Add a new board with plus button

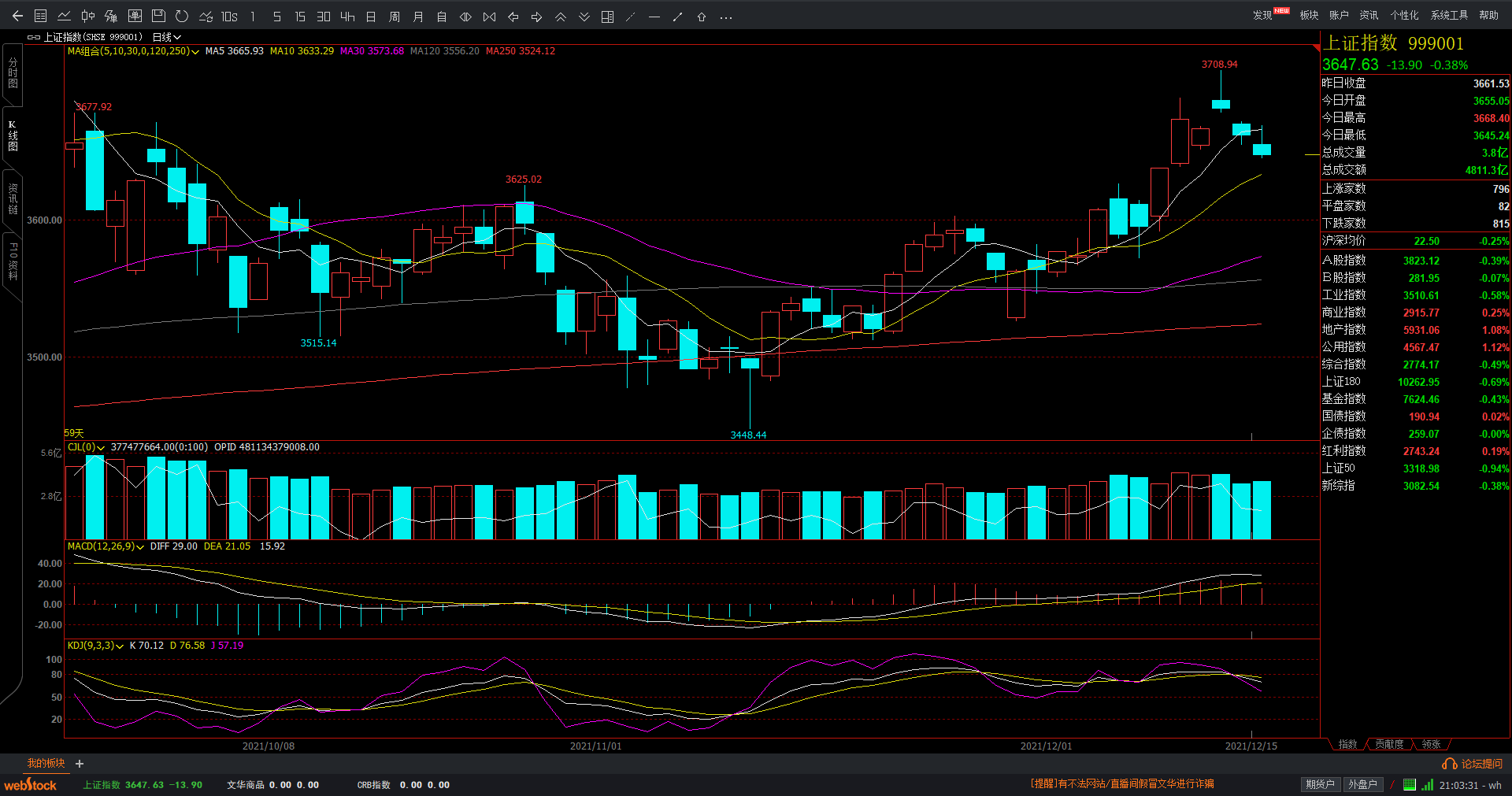point(80,764)
